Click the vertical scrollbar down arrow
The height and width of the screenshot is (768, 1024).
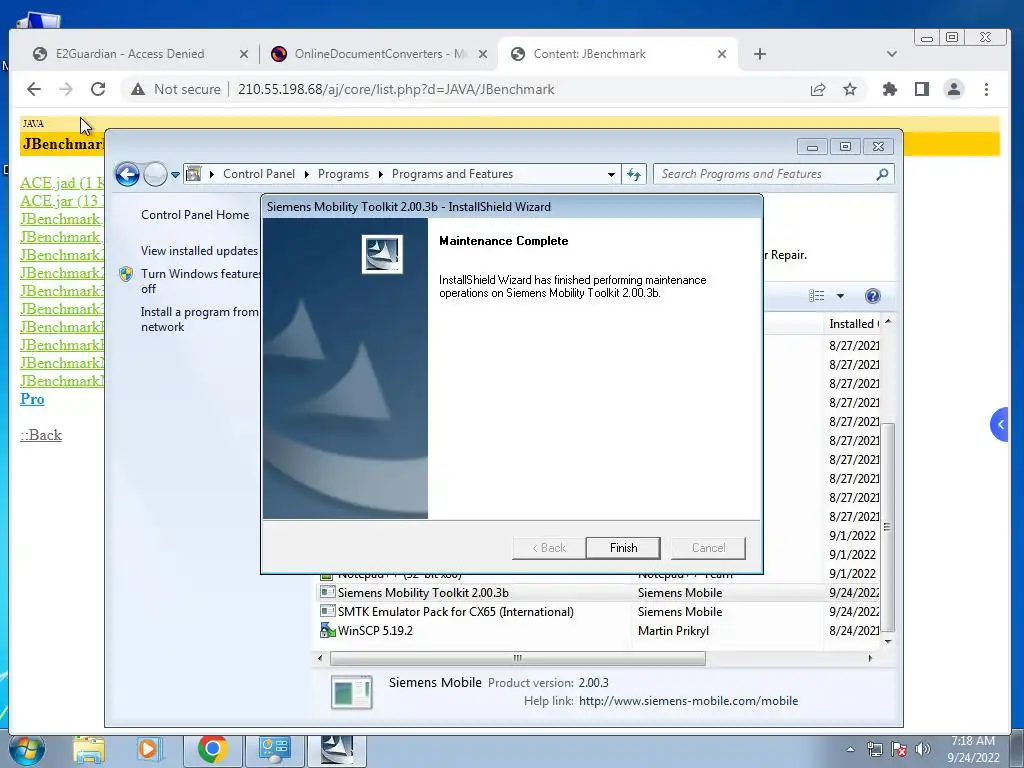(x=888, y=641)
